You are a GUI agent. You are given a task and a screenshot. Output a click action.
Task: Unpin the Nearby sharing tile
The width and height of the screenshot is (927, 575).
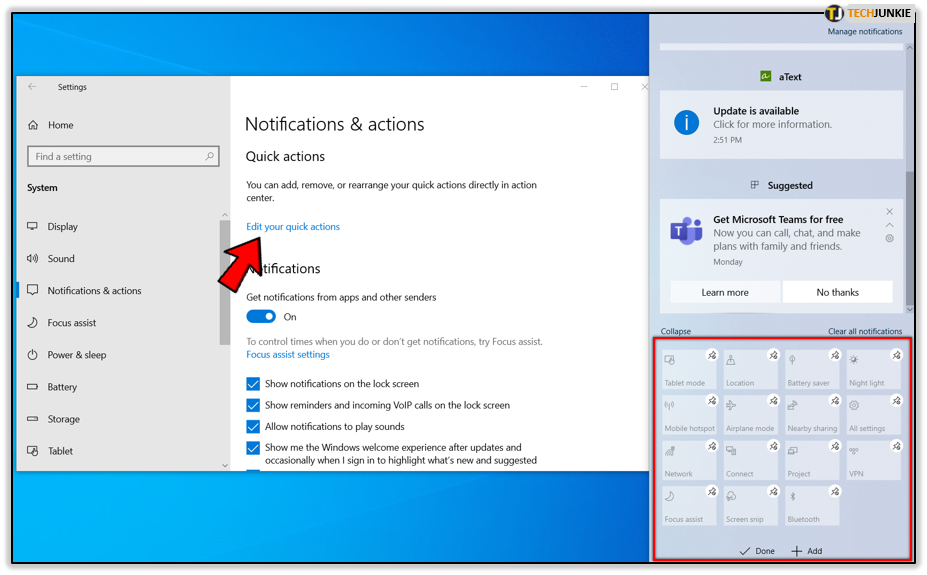(835, 401)
